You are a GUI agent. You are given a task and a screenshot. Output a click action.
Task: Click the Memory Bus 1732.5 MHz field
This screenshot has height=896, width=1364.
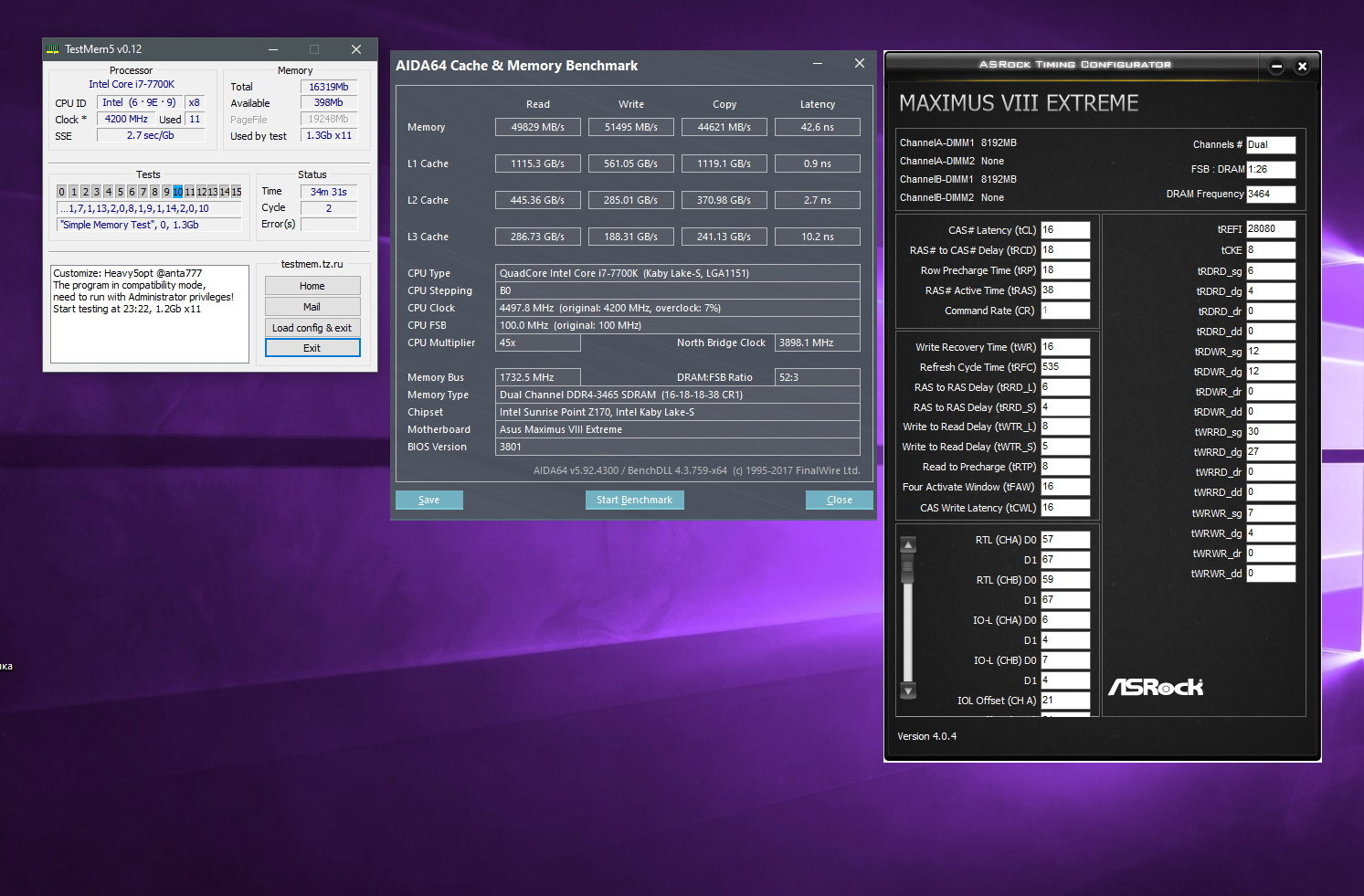(538, 377)
